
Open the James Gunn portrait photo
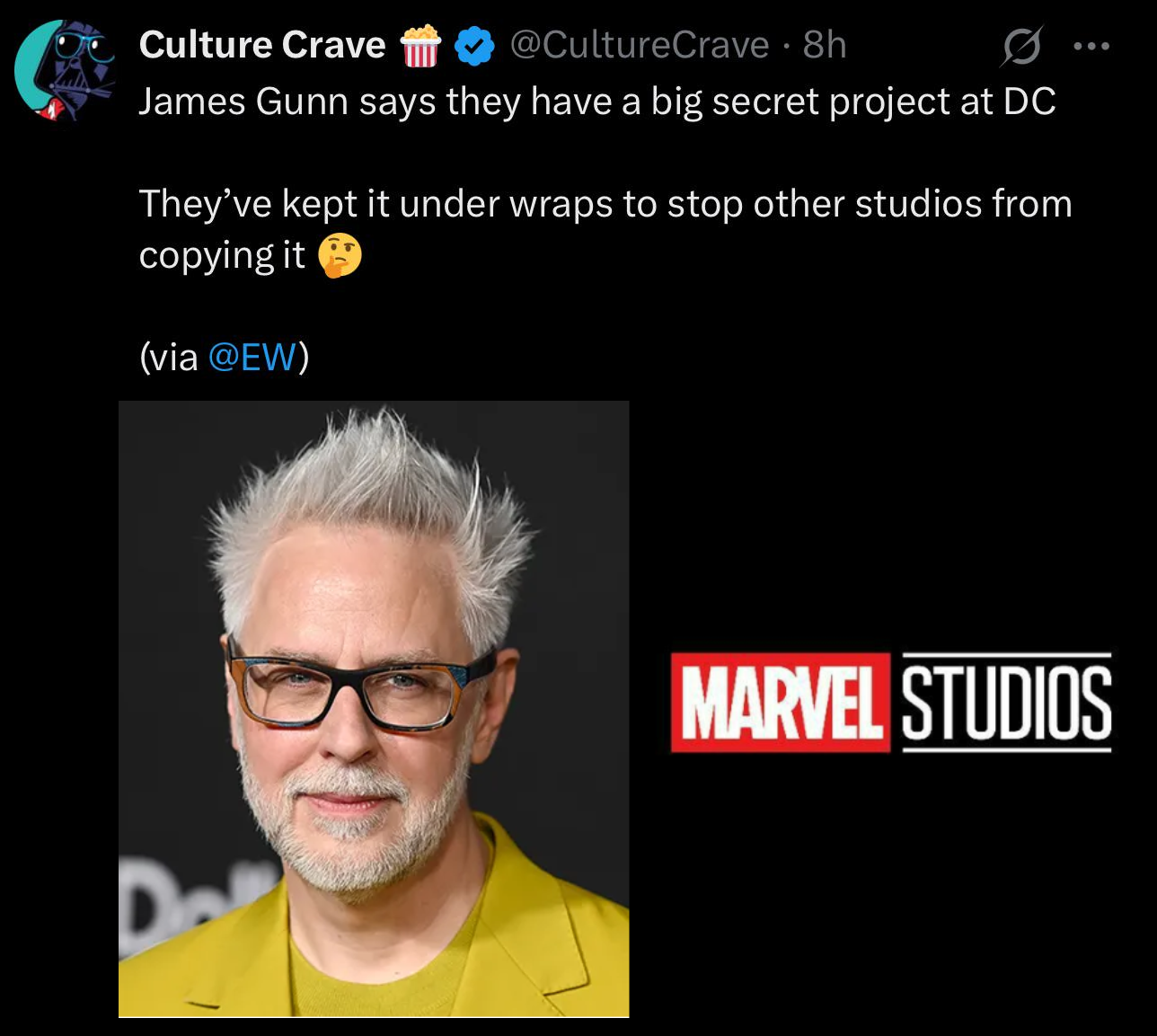pos(374,709)
